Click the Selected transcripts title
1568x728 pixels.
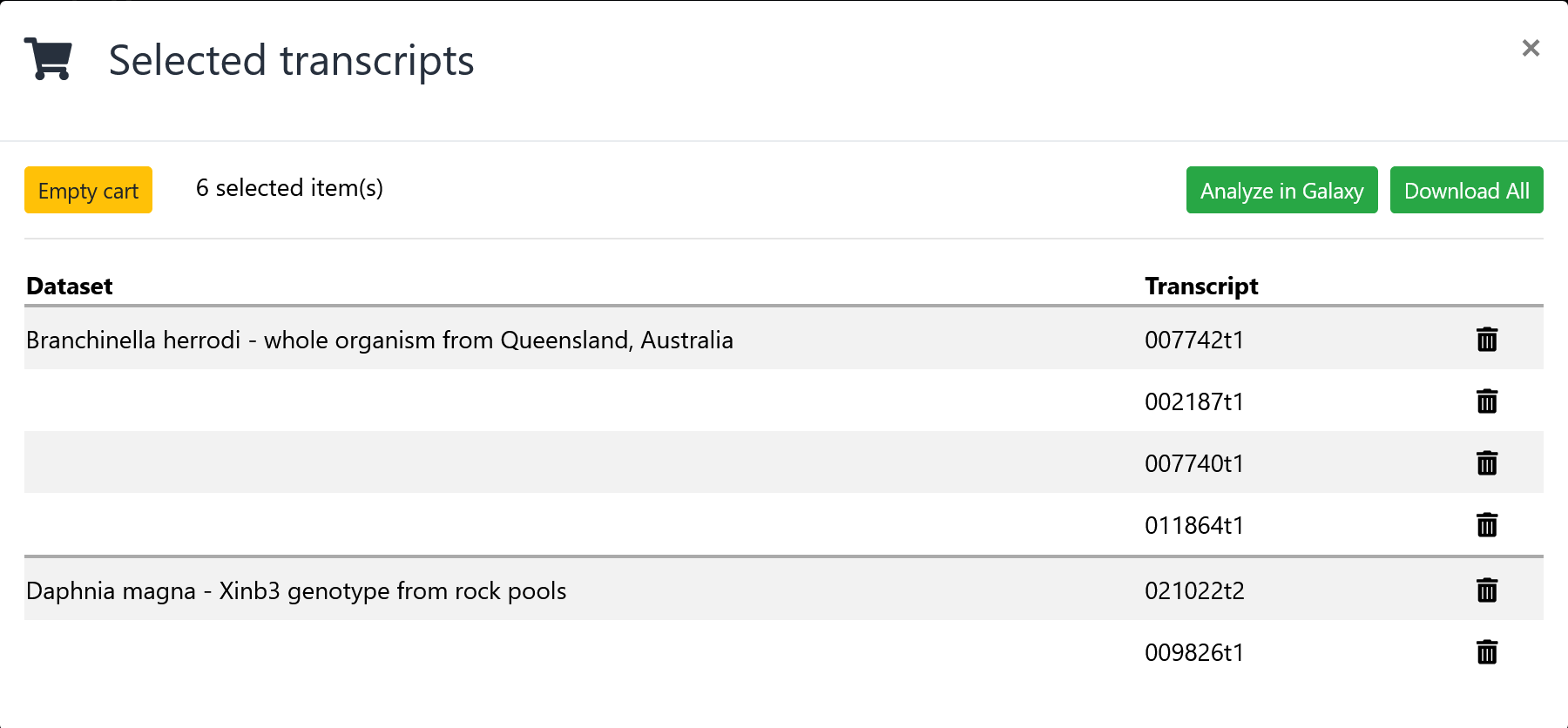(x=291, y=61)
